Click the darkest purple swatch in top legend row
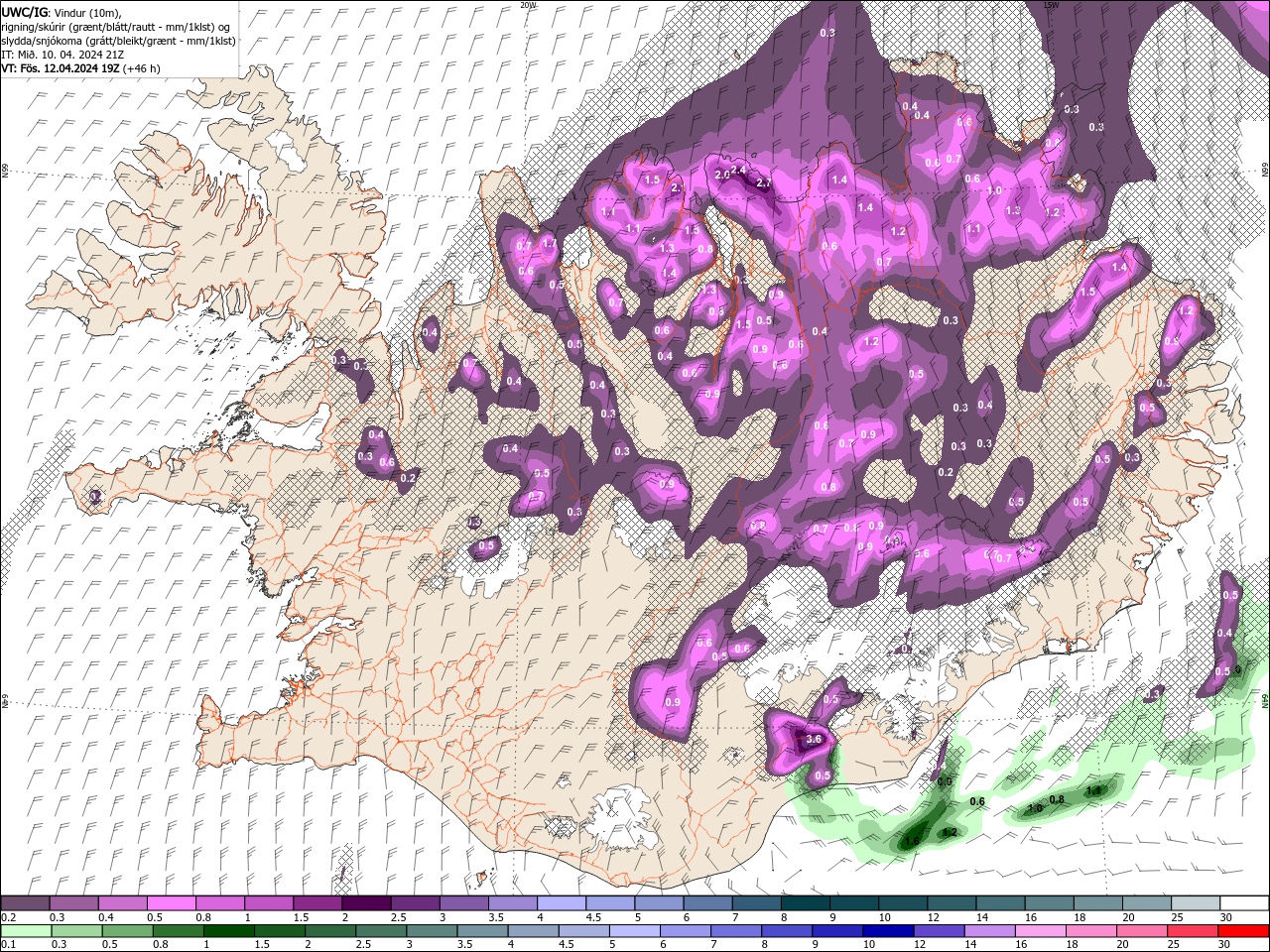The image size is (1270, 952). pyautogui.click(x=366, y=903)
